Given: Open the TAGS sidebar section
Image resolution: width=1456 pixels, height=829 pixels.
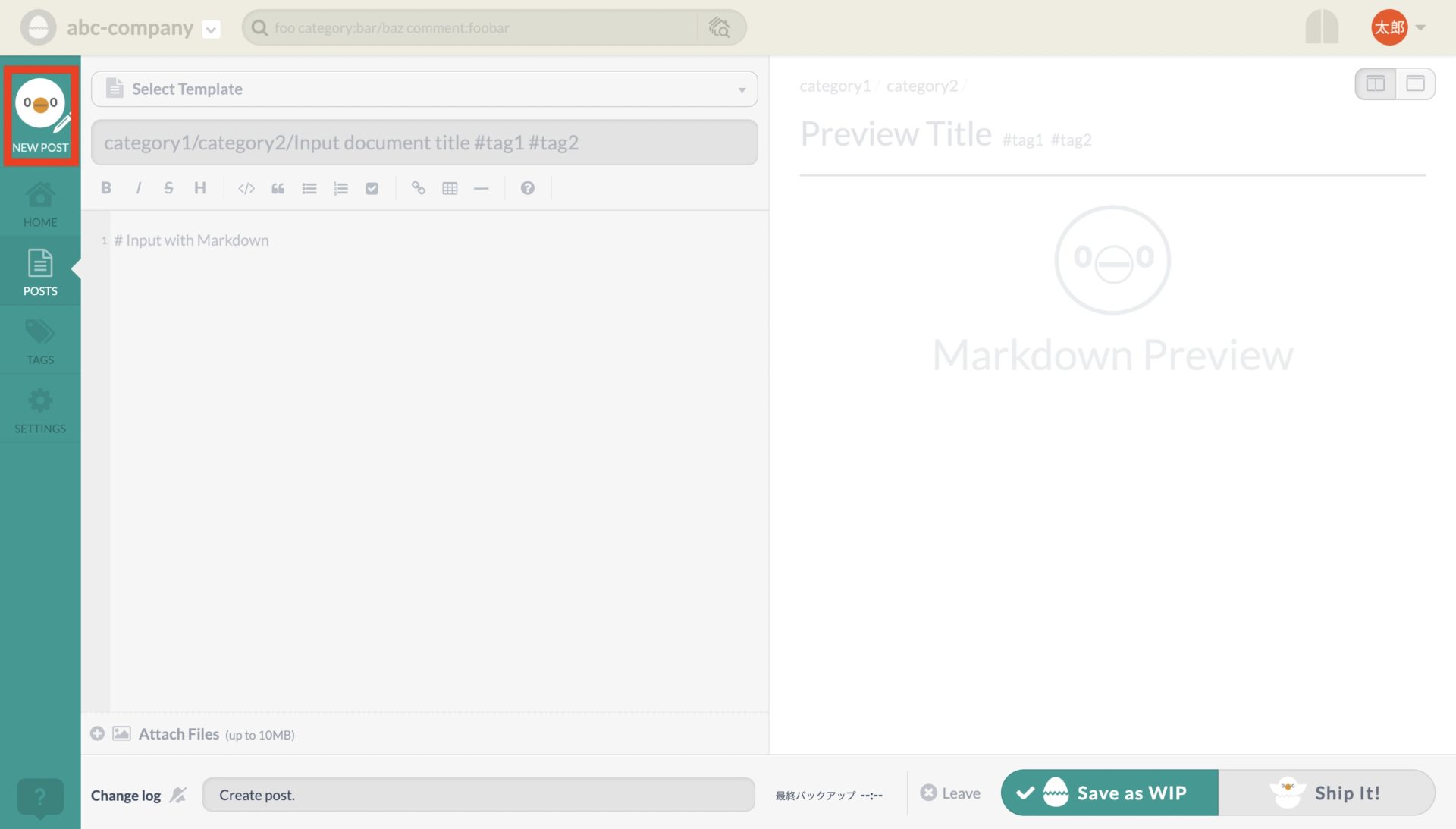Looking at the screenshot, I should pyautogui.click(x=40, y=341).
